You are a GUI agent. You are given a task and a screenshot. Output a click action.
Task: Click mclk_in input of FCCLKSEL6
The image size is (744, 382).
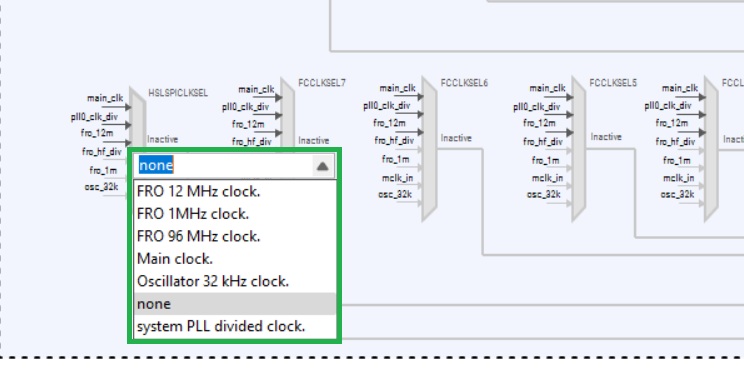click(x=399, y=178)
